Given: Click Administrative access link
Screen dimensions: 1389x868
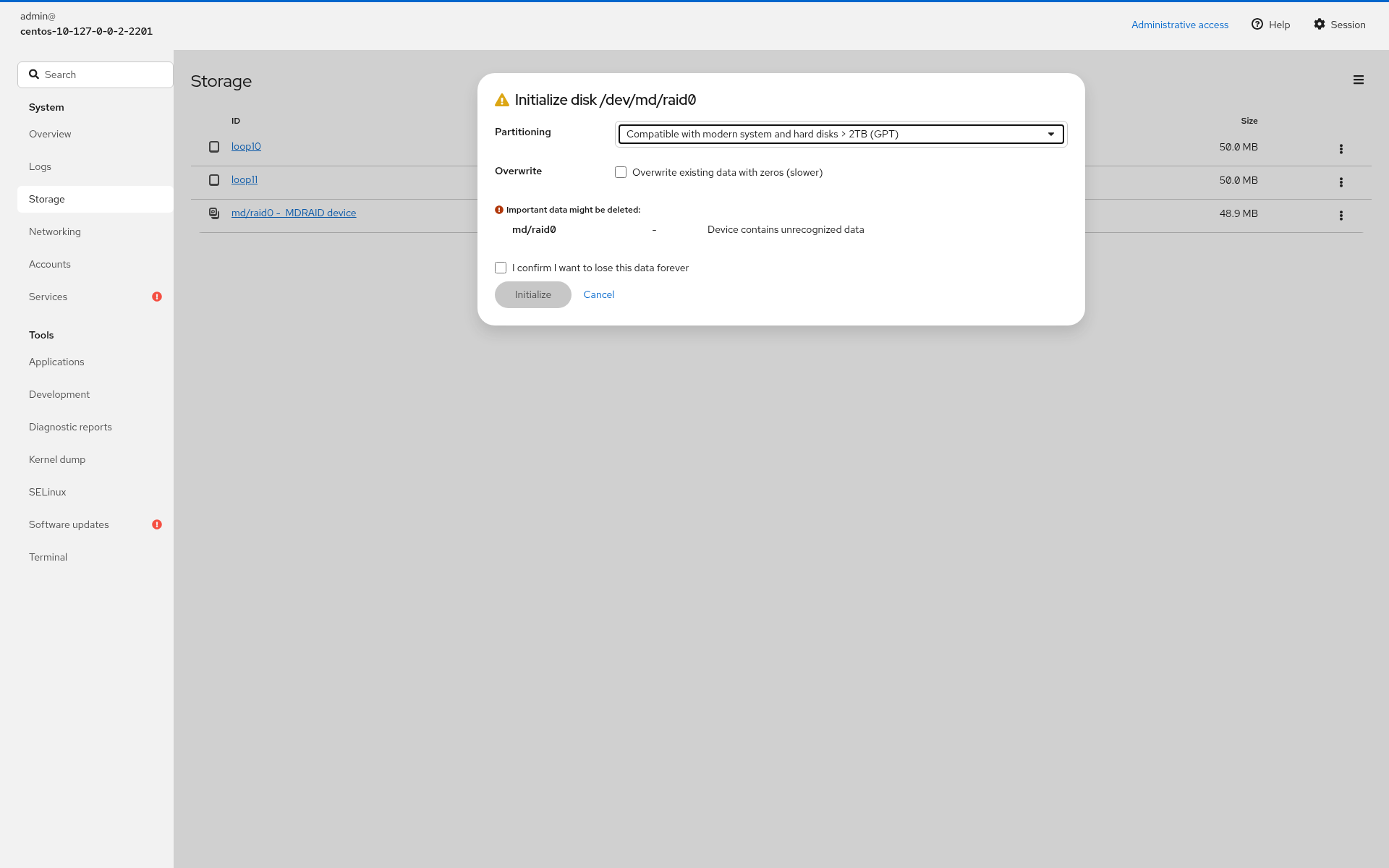Looking at the screenshot, I should 1179,25.
